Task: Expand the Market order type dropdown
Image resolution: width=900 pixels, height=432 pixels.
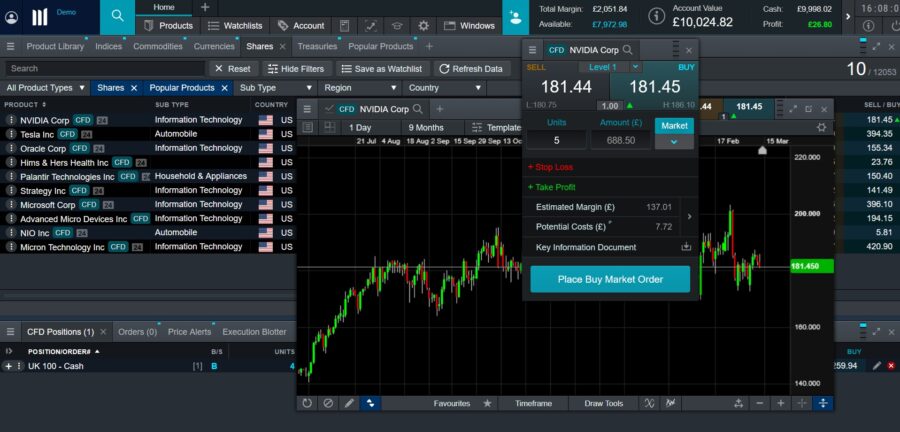Action: [674, 142]
